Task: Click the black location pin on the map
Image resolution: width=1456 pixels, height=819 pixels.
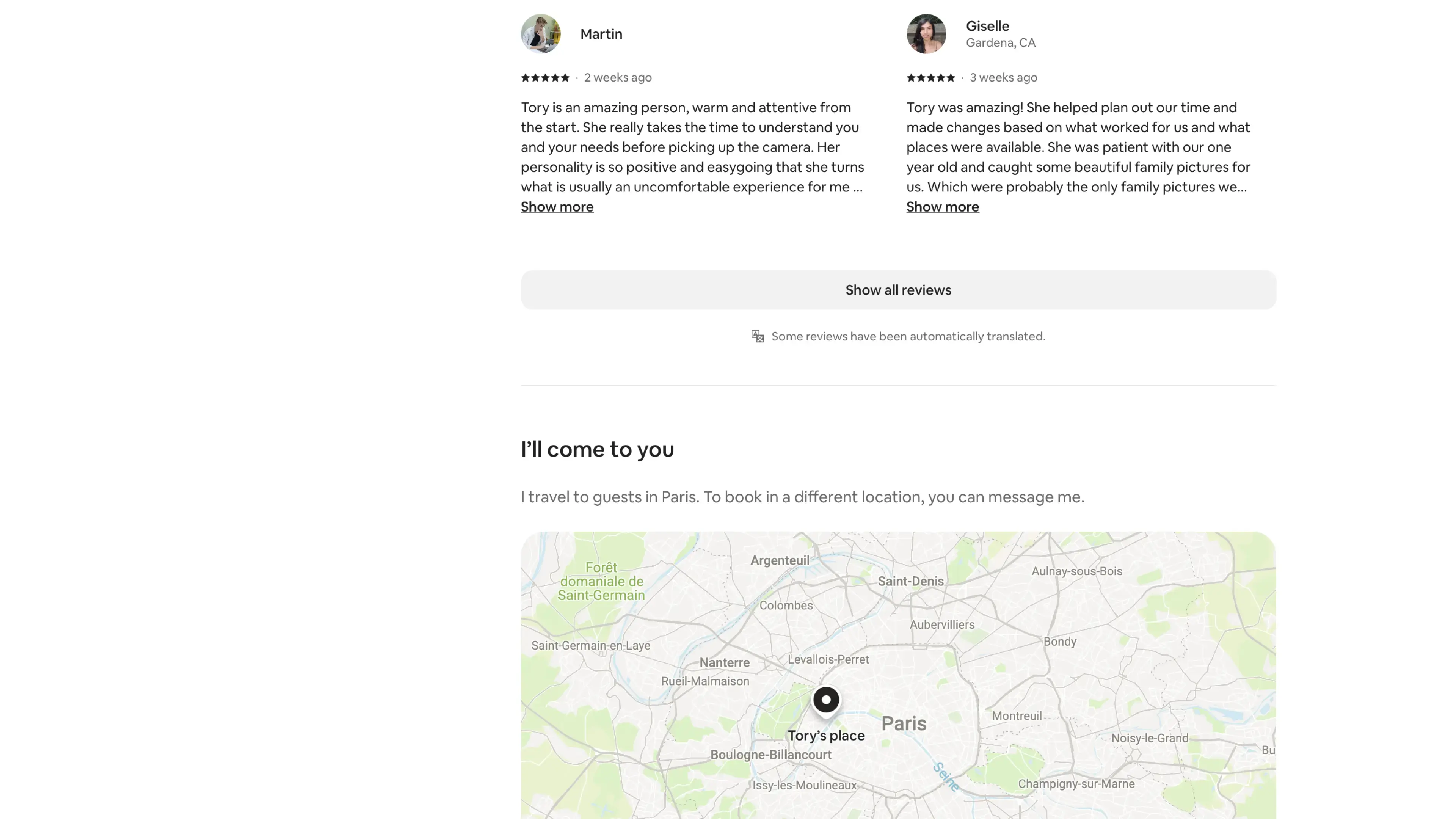Action: pos(826,700)
